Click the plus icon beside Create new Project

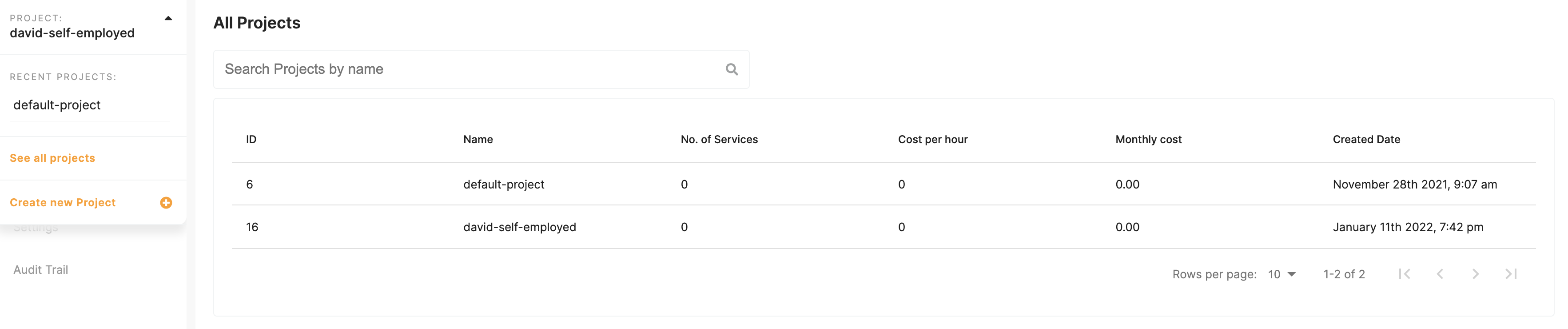point(166,203)
